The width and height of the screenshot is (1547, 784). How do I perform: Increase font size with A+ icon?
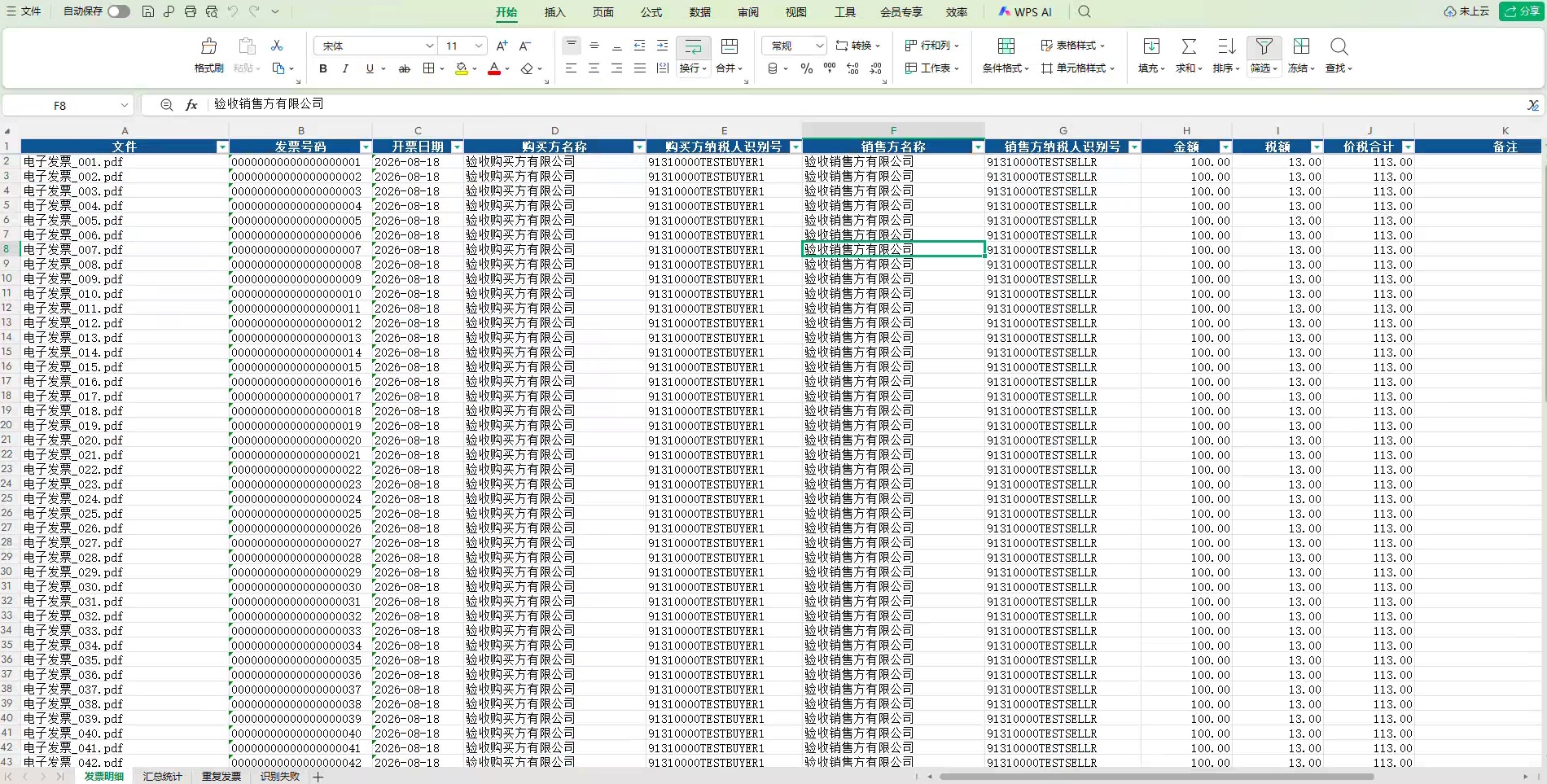502,46
